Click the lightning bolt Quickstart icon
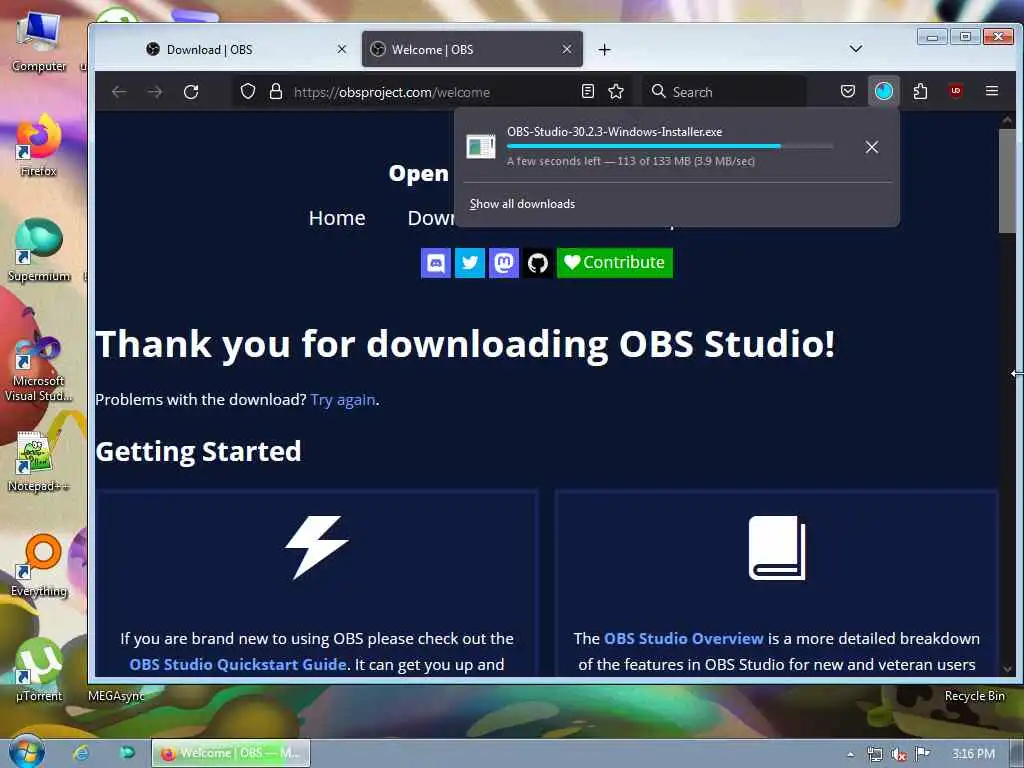This screenshot has width=1024, height=768. (x=317, y=547)
